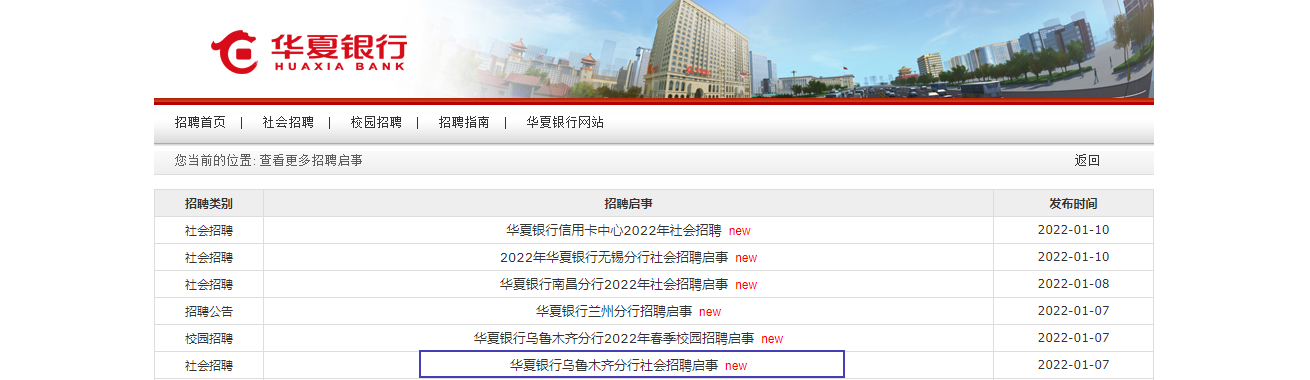Click the 招聘类别 column header

pos(209,203)
